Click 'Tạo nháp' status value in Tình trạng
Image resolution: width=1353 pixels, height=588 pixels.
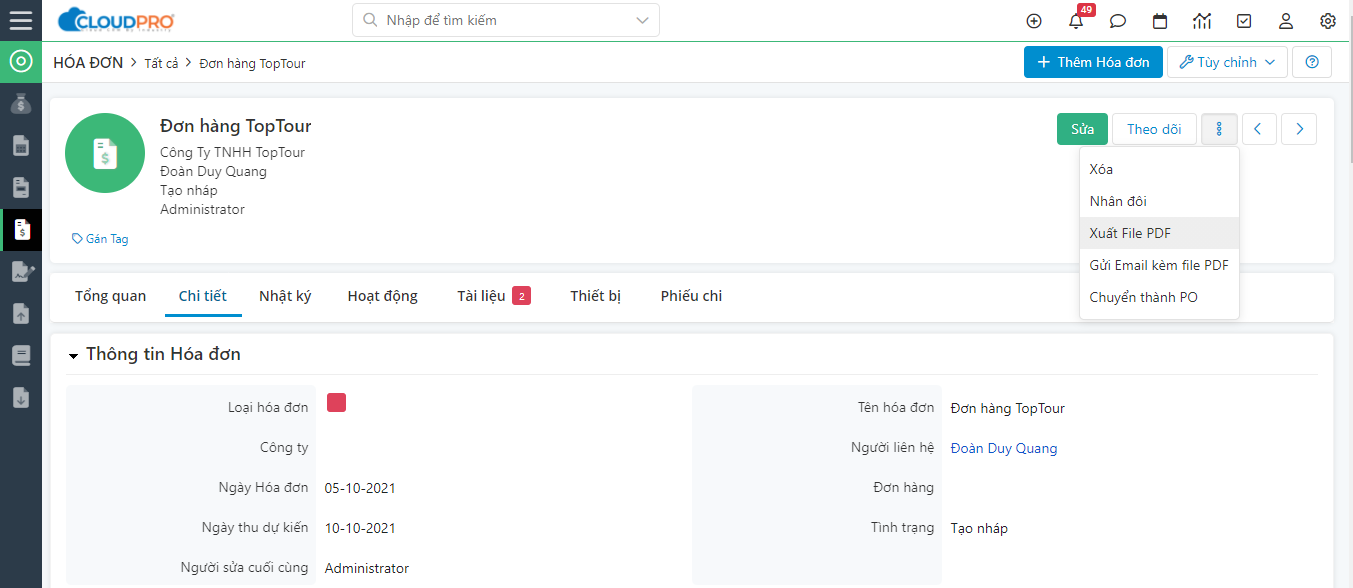(979, 528)
